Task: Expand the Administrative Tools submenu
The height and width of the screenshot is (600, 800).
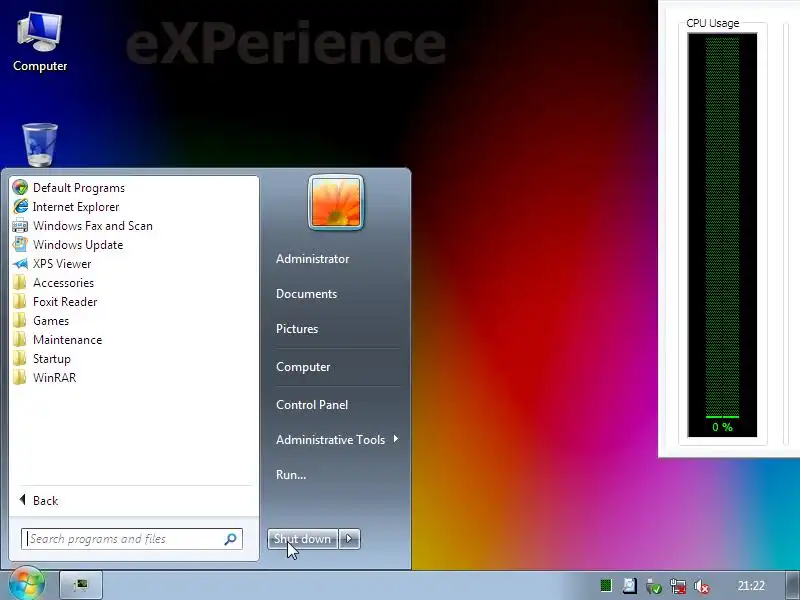Action: pyautogui.click(x=336, y=440)
